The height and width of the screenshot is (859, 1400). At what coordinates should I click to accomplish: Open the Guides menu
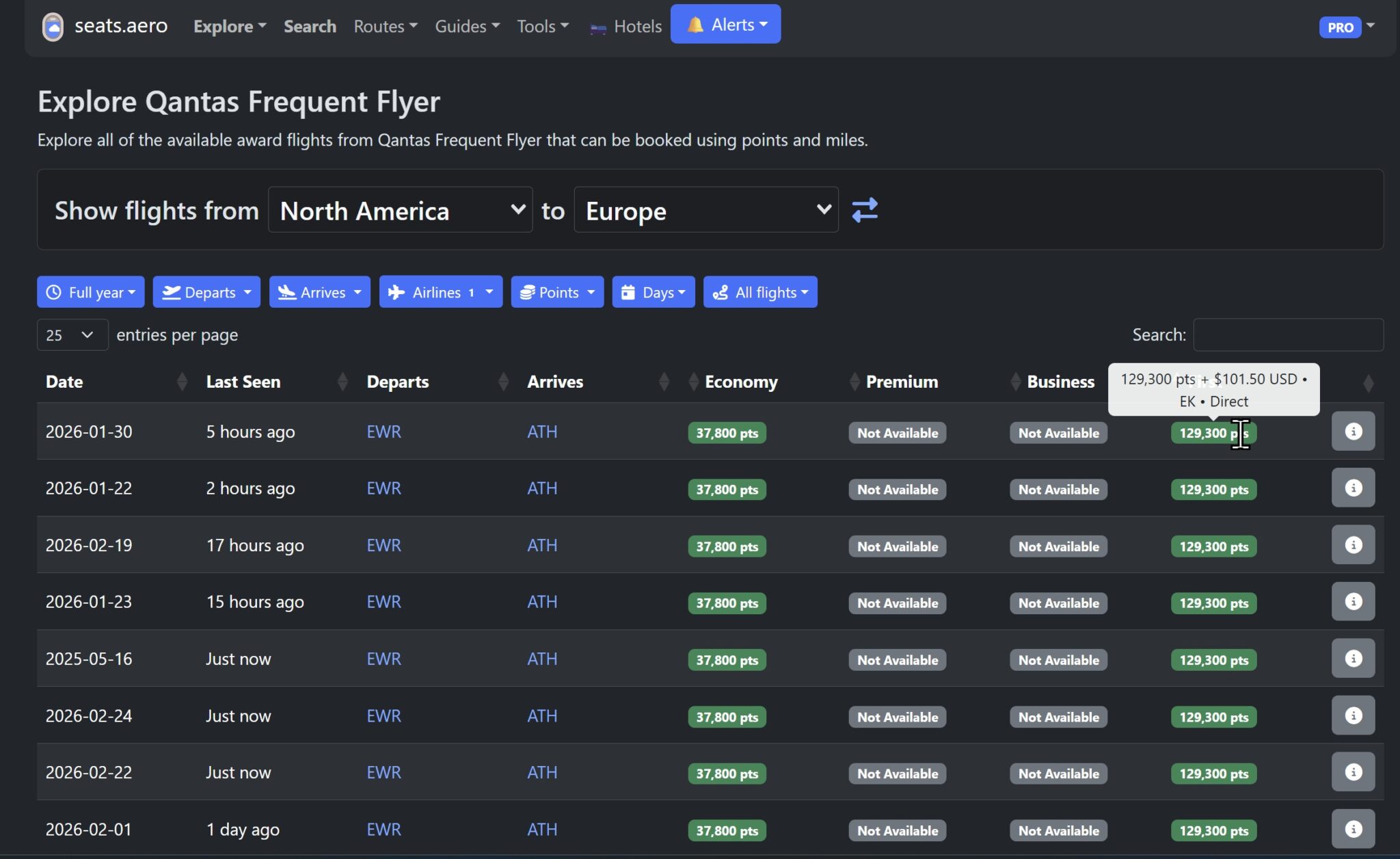point(468,26)
